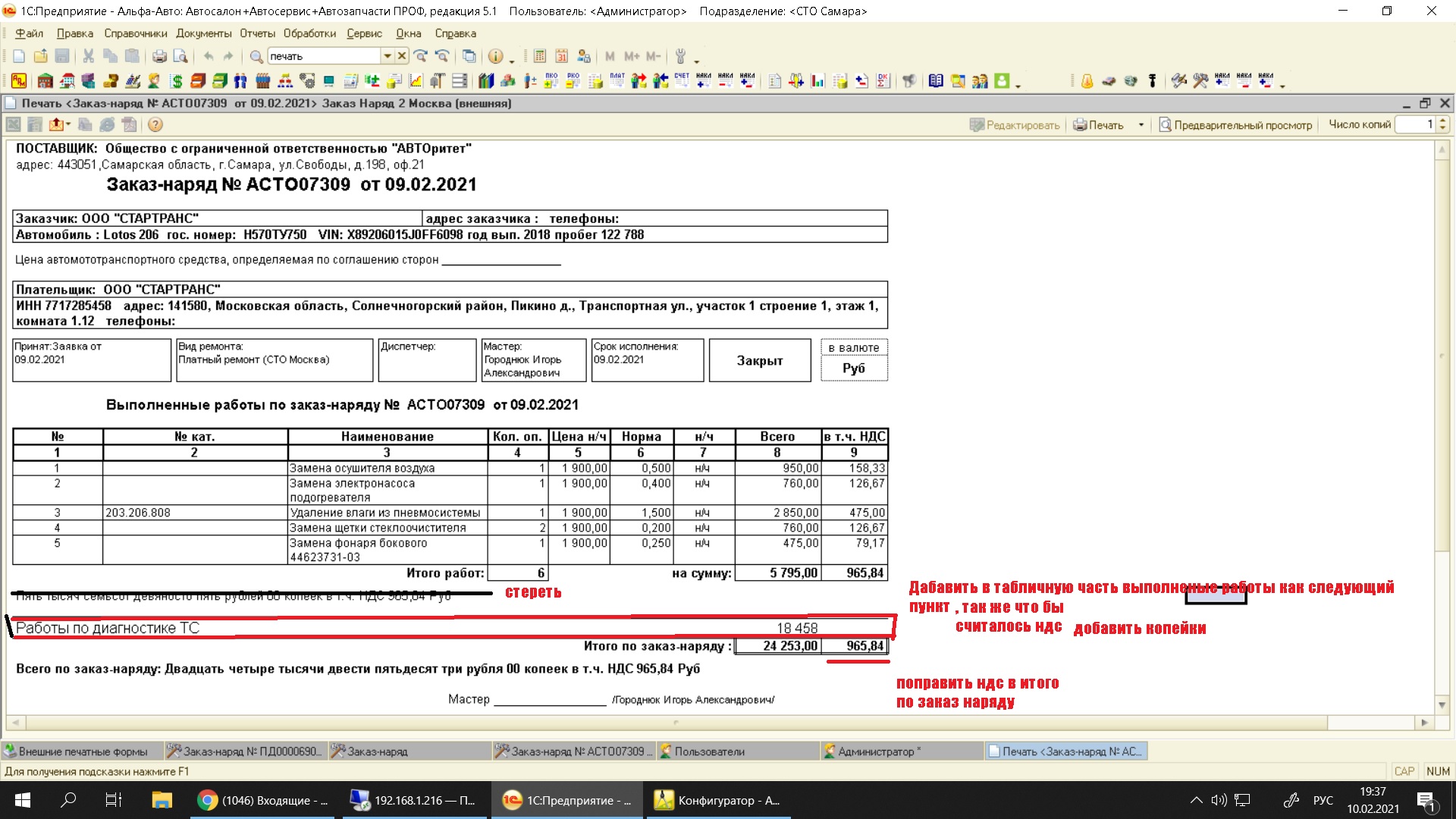Increase Число копий with up stepper
This screenshot has height=819, width=1456.
pyautogui.click(x=1443, y=121)
